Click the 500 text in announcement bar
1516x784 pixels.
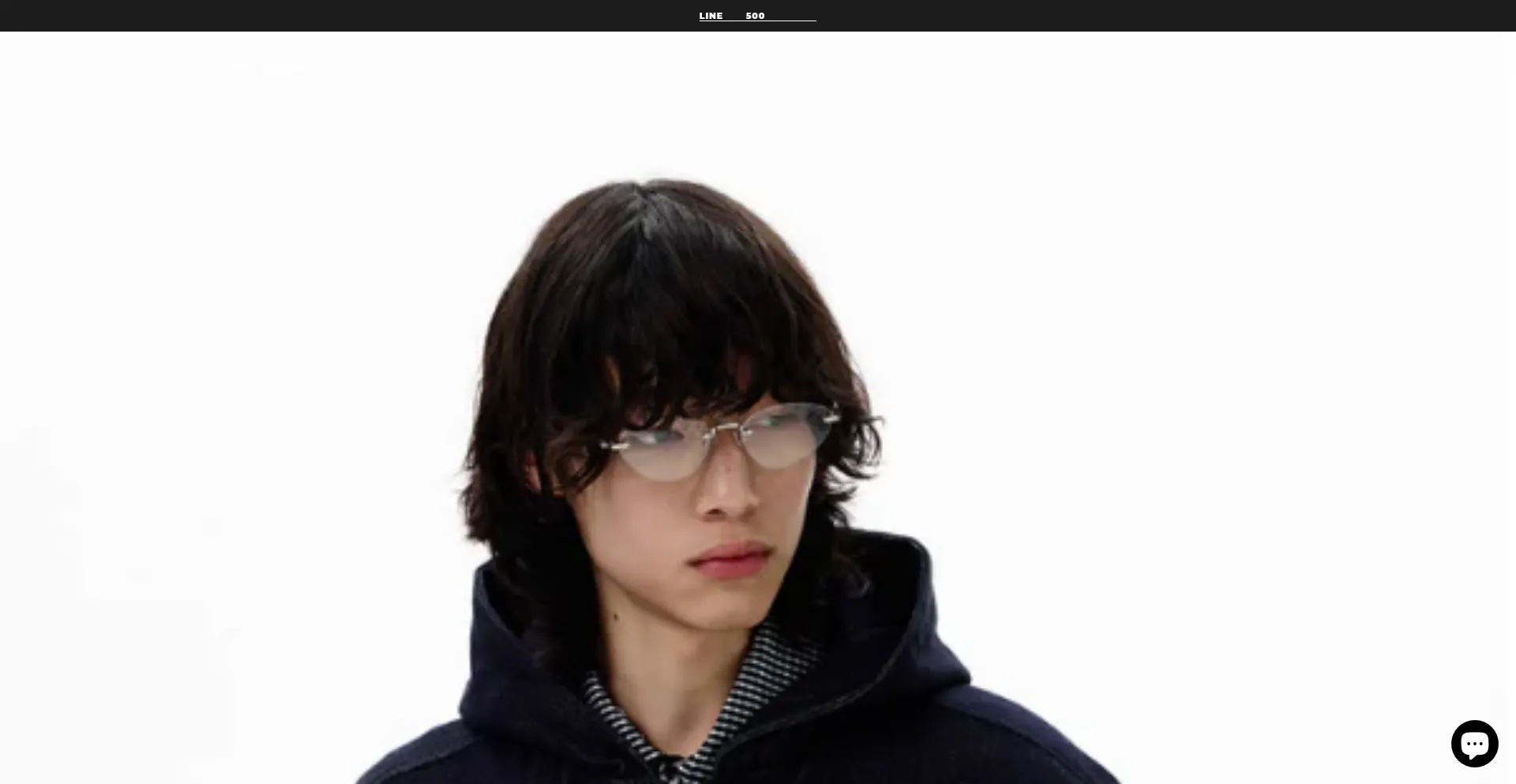[755, 16]
